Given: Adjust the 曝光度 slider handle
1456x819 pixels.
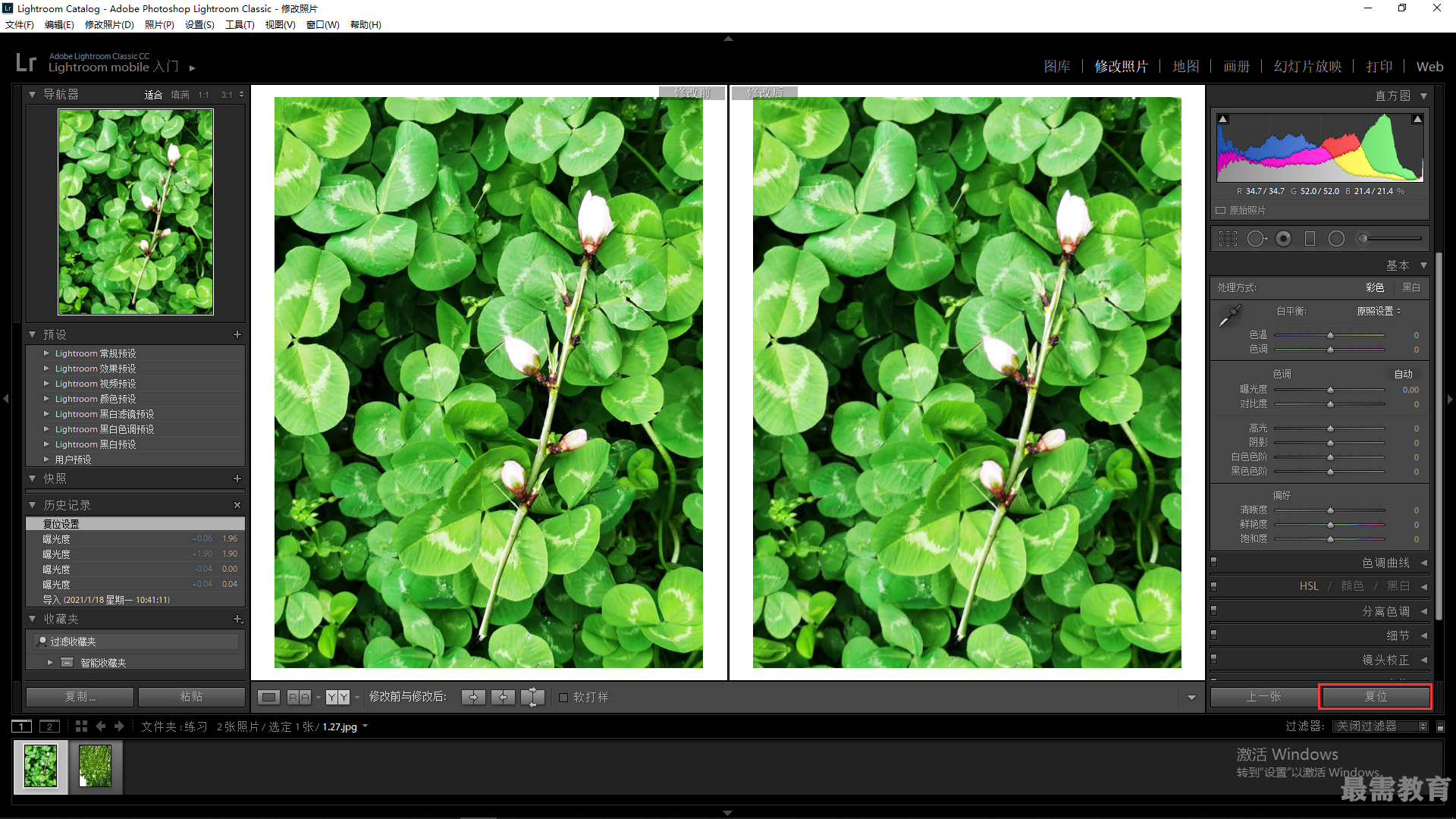Looking at the screenshot, I should click(1330, 390).
